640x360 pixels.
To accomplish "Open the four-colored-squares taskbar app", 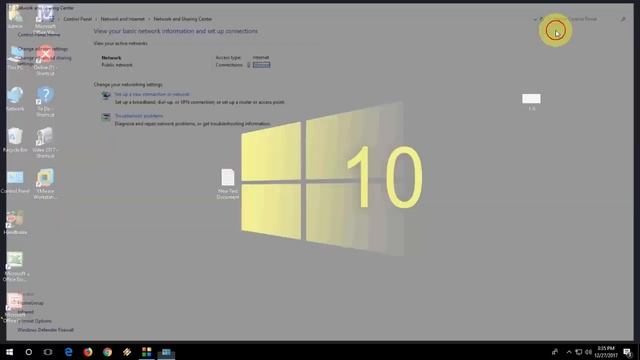I will point(147,352).
